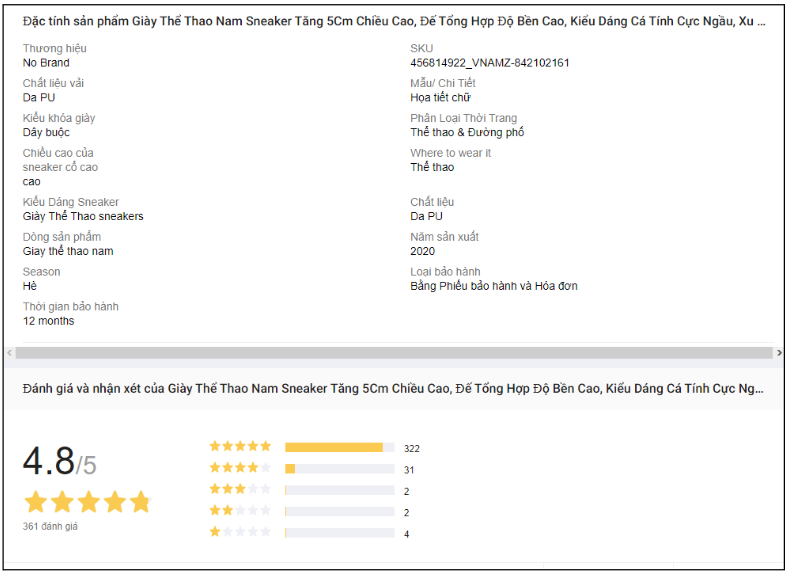Image resolution: width=788 pixels, height=572 pixels.
Task: Click the "No Brand" brand value
Action: 46,63
